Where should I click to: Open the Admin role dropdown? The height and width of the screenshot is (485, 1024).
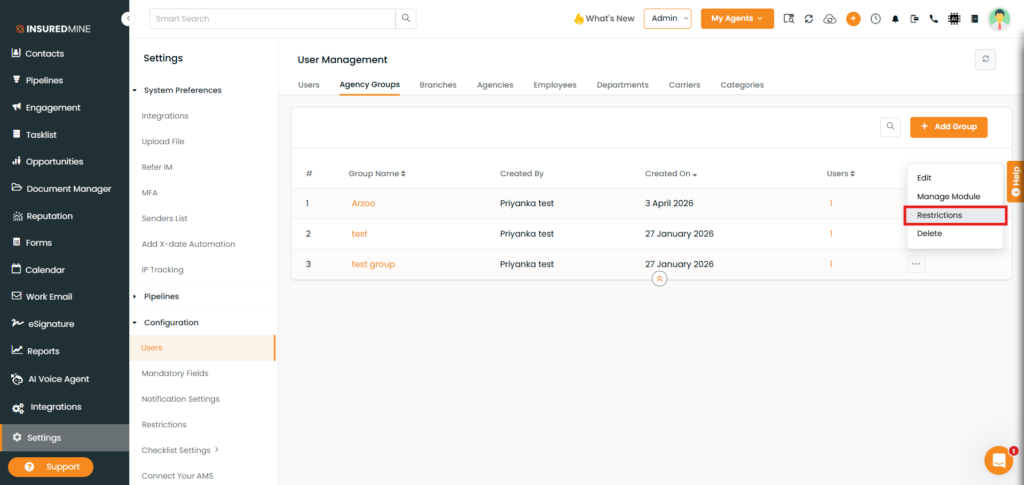coord(667,18)
